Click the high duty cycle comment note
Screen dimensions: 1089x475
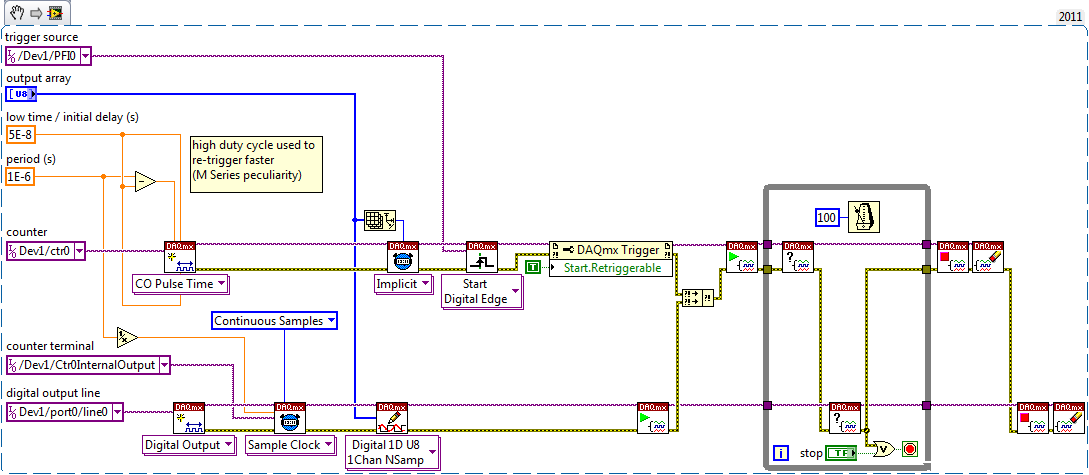pos(257,163)
